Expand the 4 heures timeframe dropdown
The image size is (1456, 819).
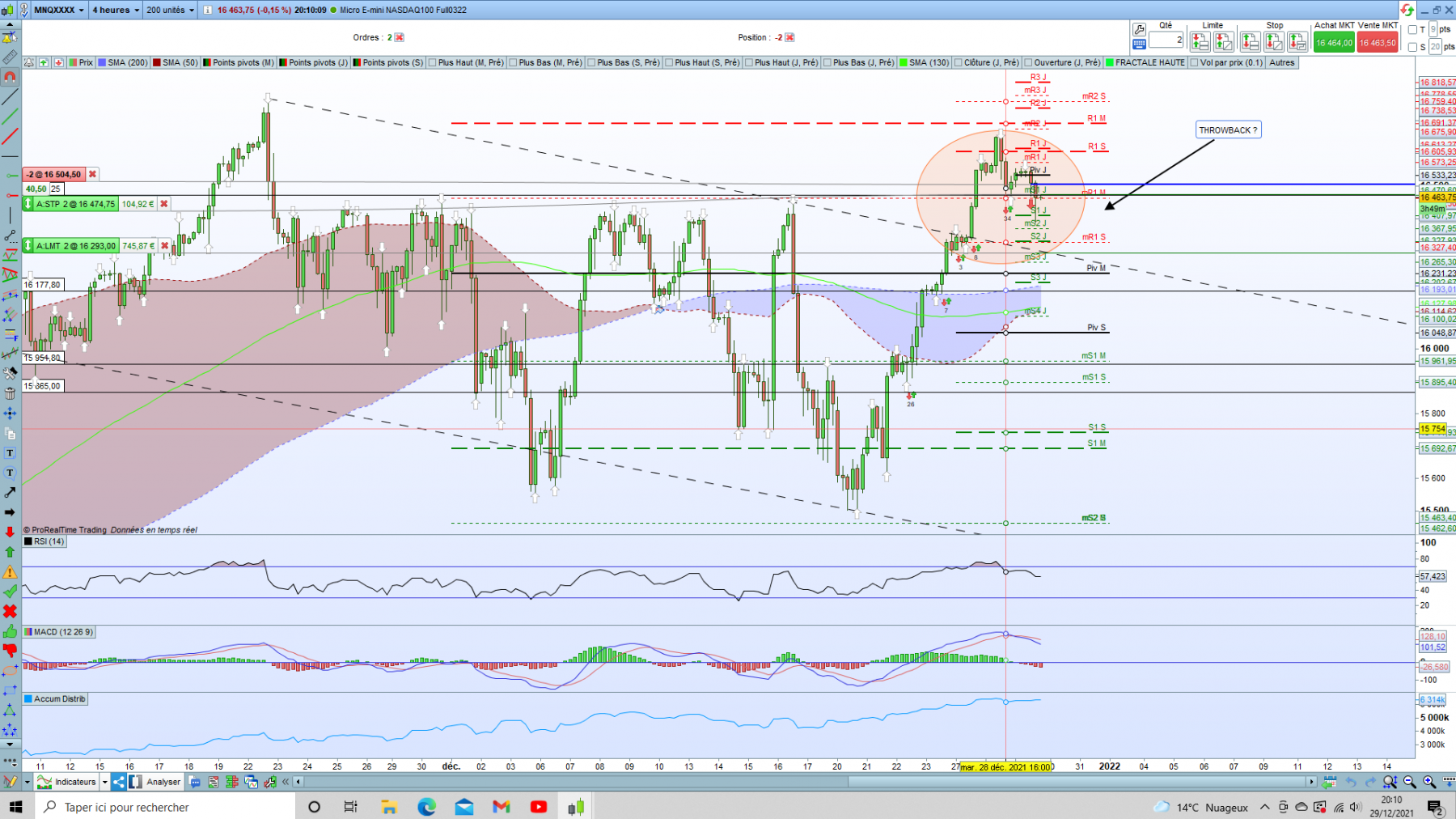114,10
